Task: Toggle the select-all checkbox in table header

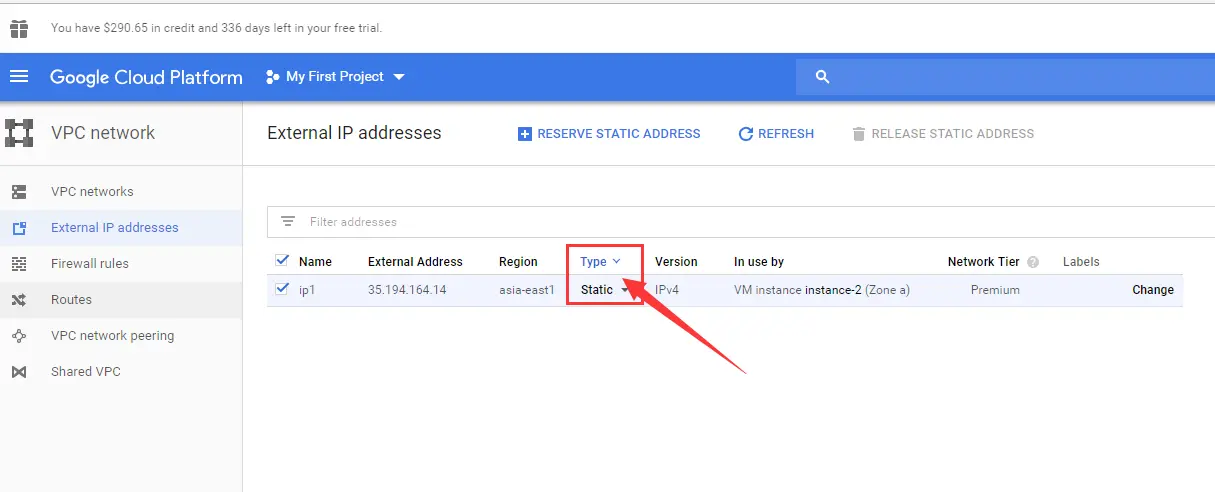Action: (x=282, y=261)
